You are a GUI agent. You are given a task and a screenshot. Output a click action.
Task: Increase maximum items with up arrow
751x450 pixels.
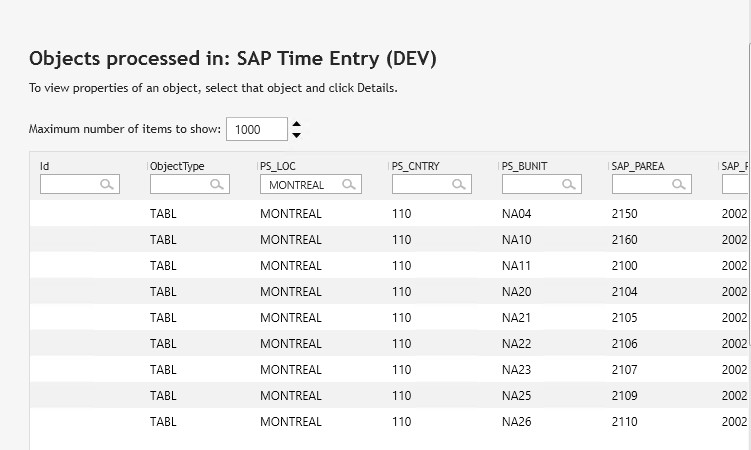point(296,124)
